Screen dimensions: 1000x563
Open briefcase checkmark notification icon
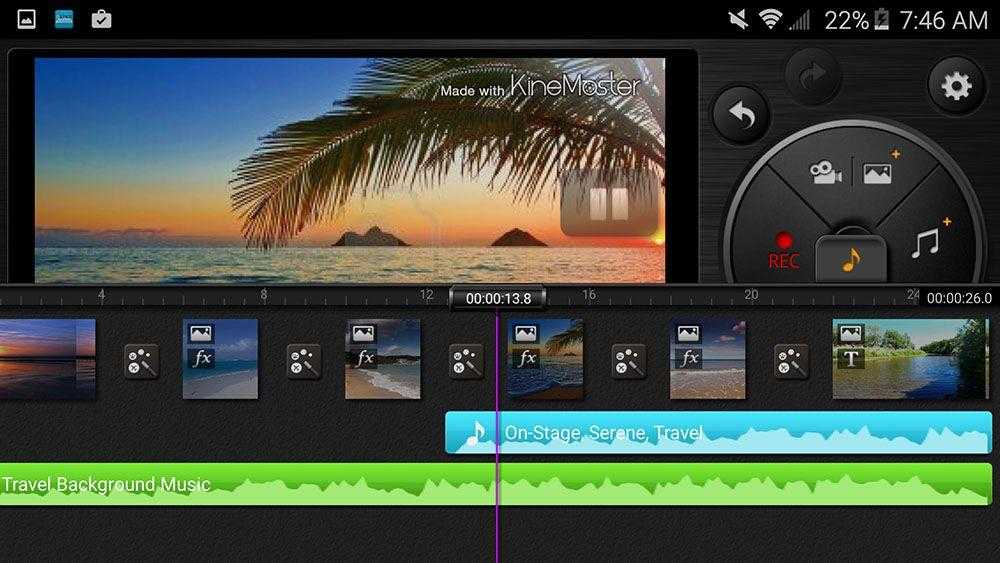tap(101, 19)
